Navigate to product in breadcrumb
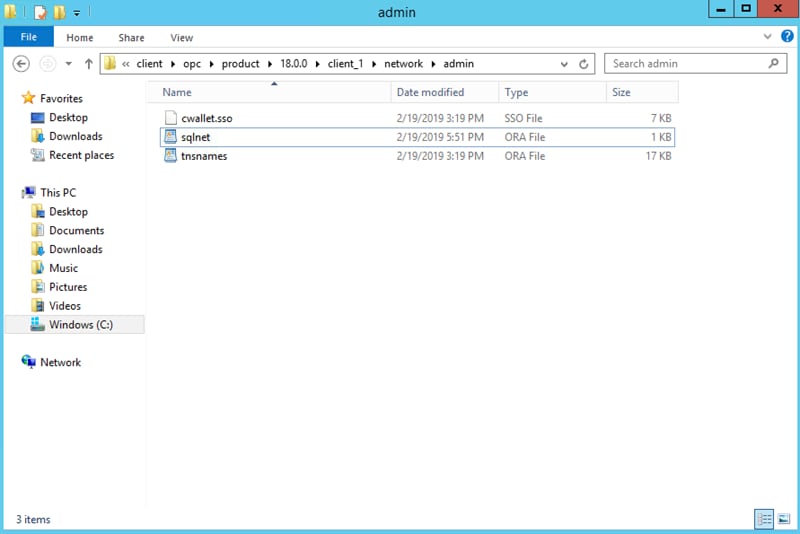This screenshot has height=534, width=800. pyautogui.click(x=240, y=64)
